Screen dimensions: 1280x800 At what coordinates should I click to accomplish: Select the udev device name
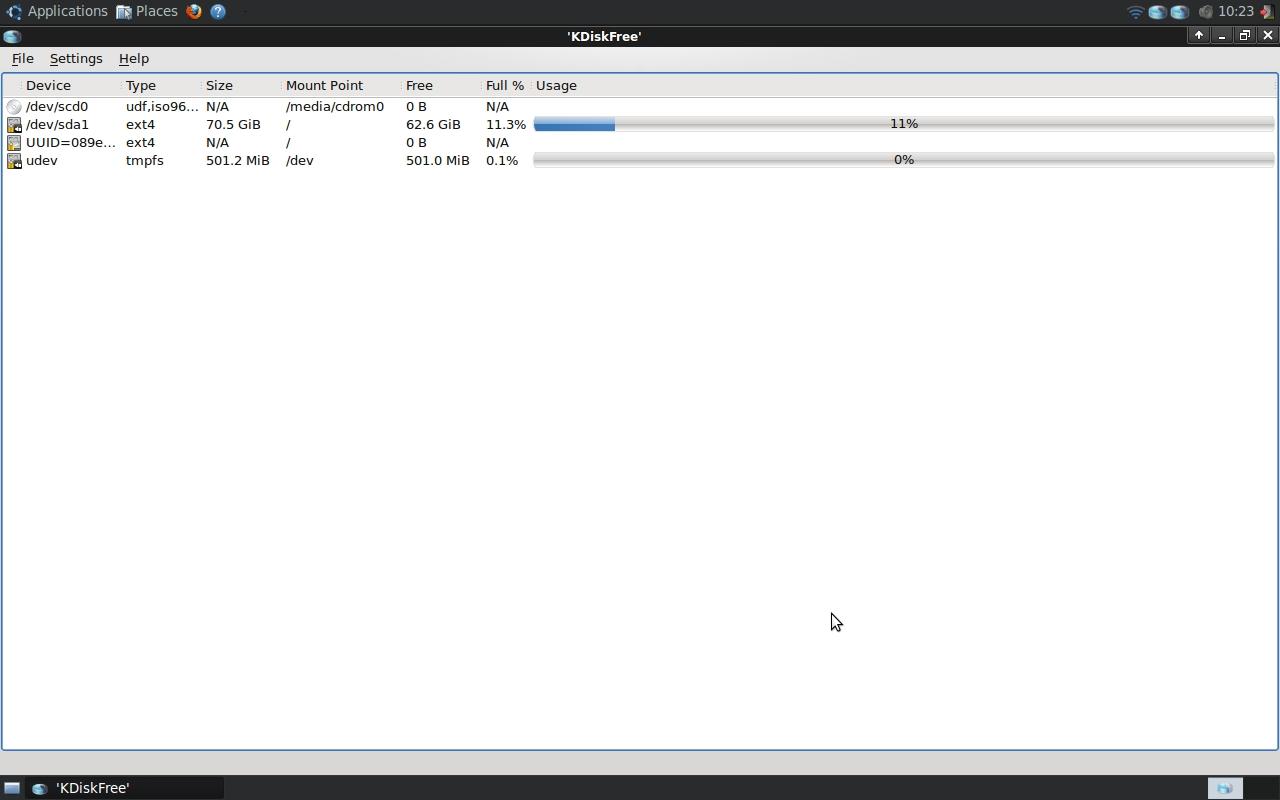(x=41, y=161)
